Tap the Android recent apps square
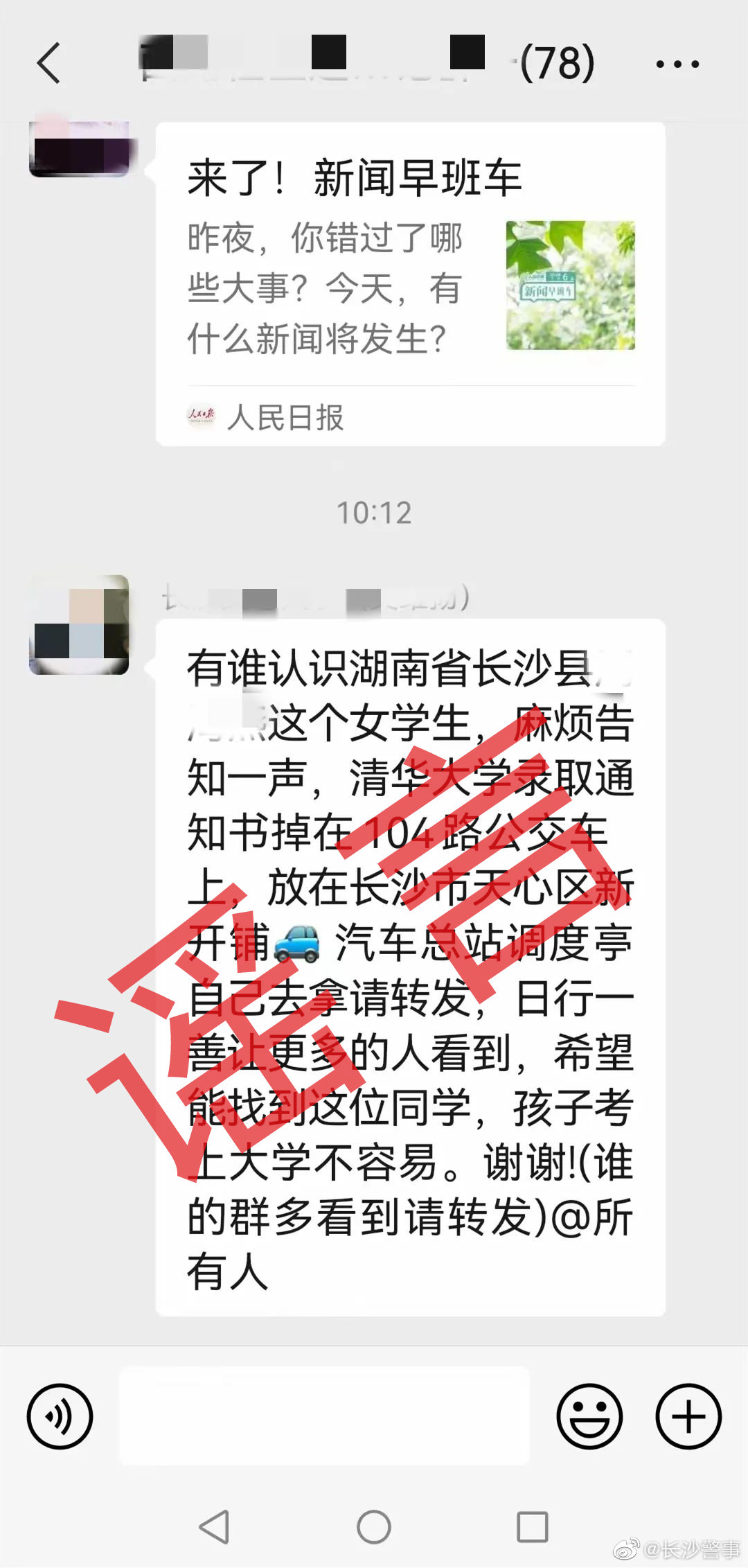 coord(533,1526)
